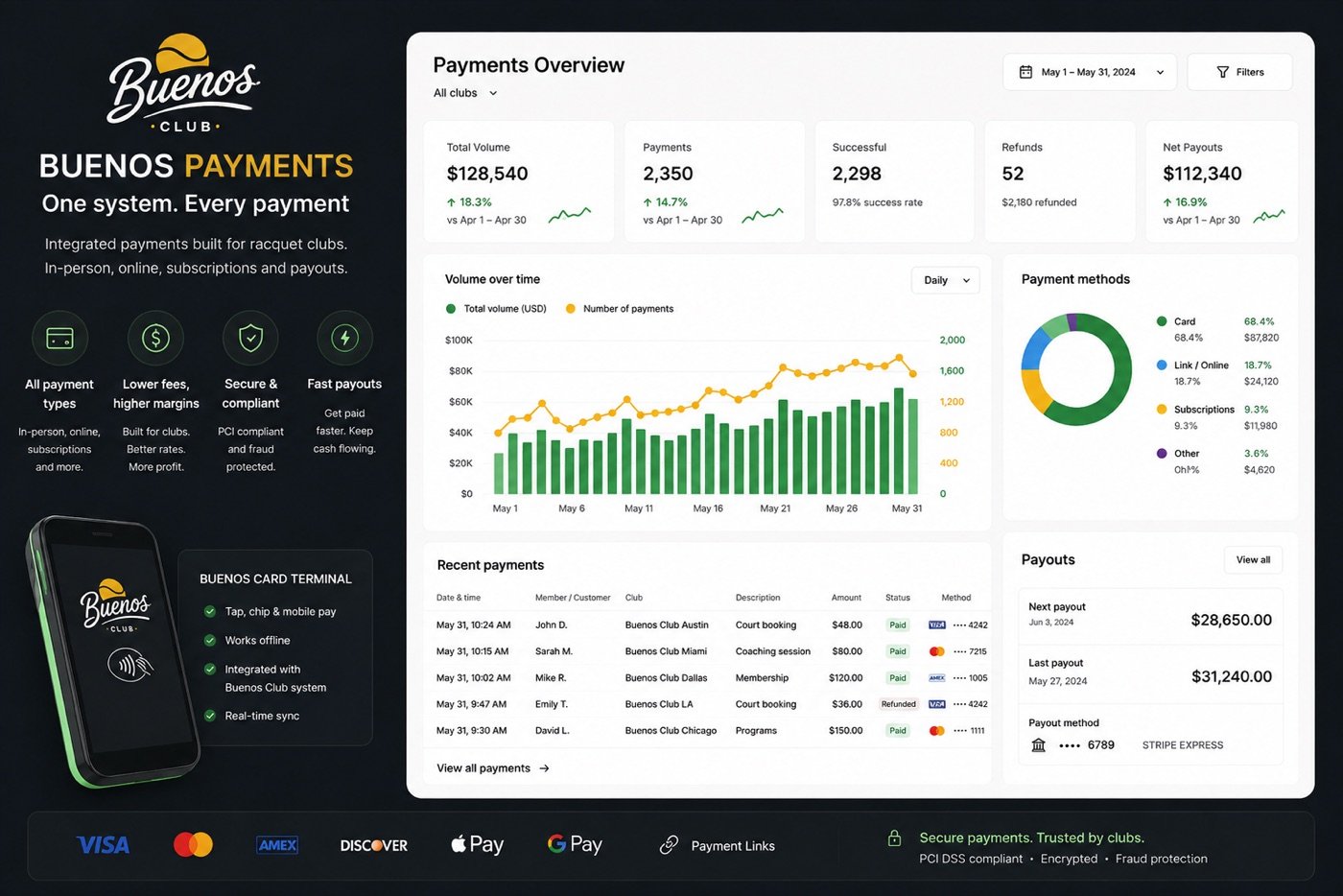
Task: Expand the Daily interval dropdown
Action: [946, 280]
